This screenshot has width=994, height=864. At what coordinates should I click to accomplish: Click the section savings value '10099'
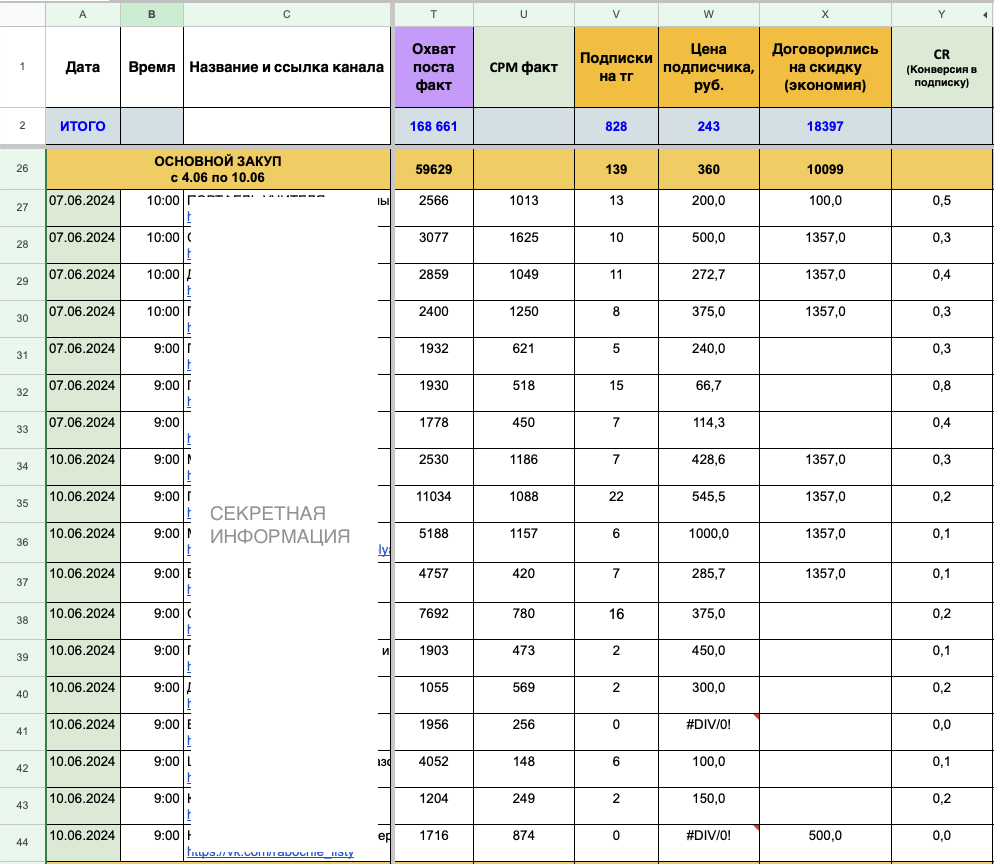pyautogui.click(x=825, y=169)
